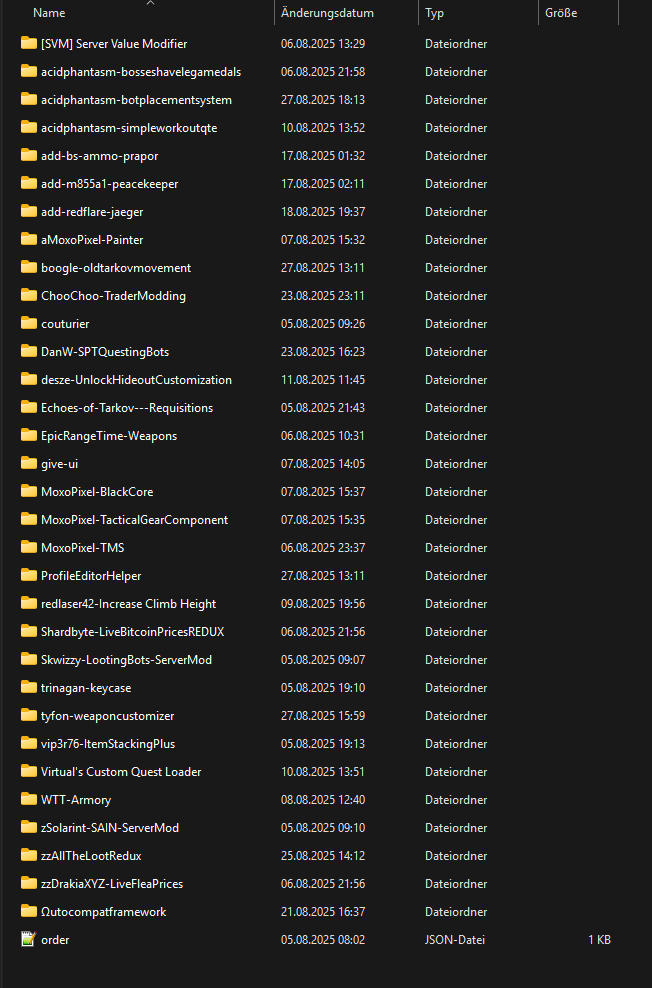Select the trinagan-keycase folder name
The height and width of the screenshot is (988, 652).
[86, 687]
